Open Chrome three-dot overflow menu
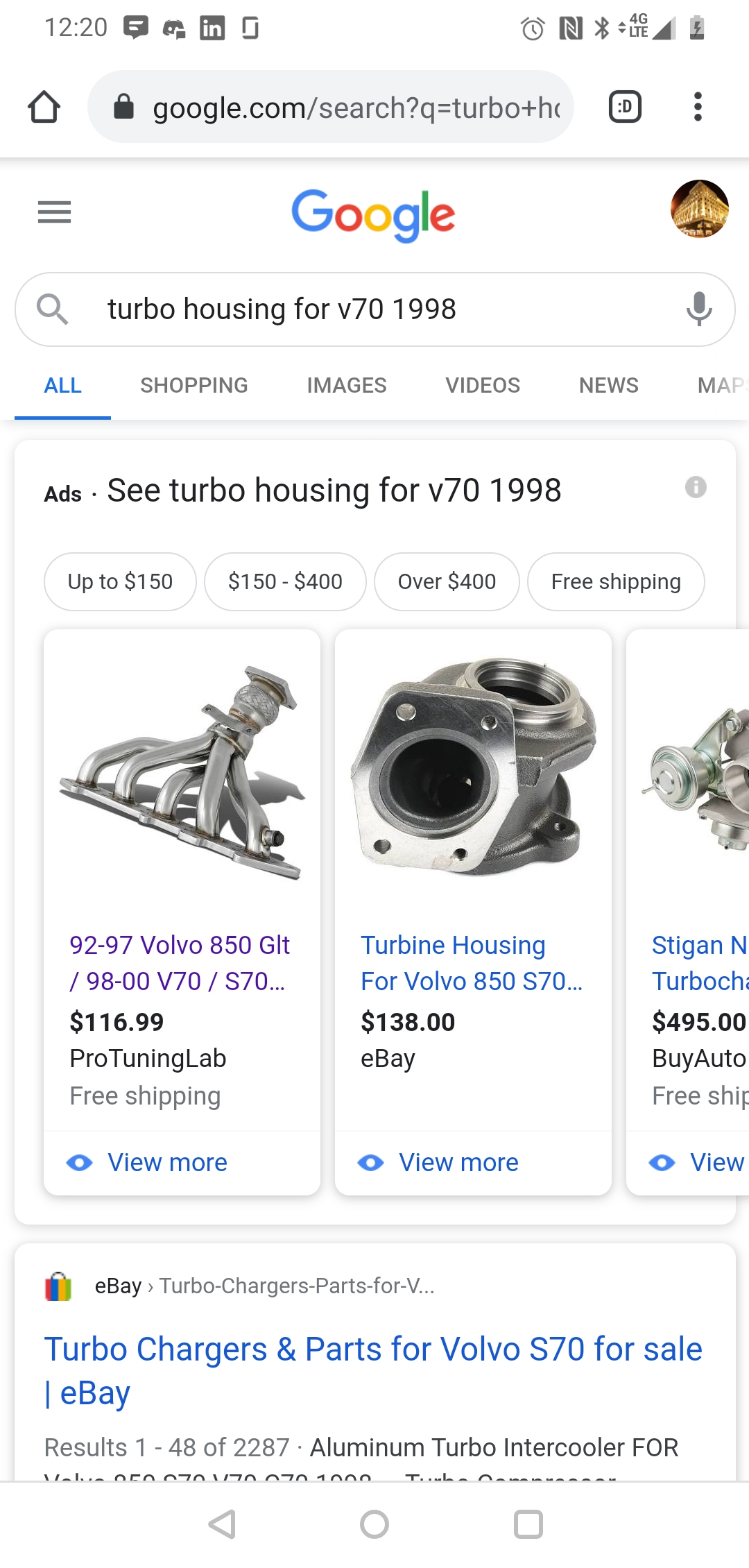Image resolution: width=749 pixels, height=1568 pixels. (x=698, y=108)
